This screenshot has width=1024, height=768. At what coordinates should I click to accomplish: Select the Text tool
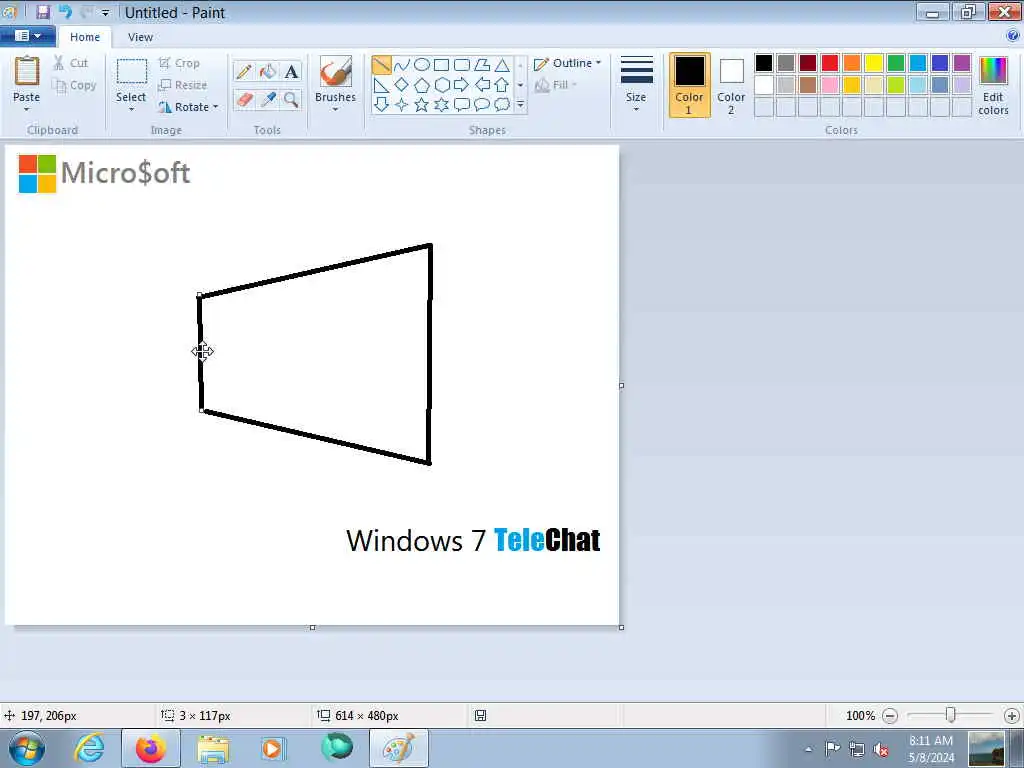tap(291, 71)
